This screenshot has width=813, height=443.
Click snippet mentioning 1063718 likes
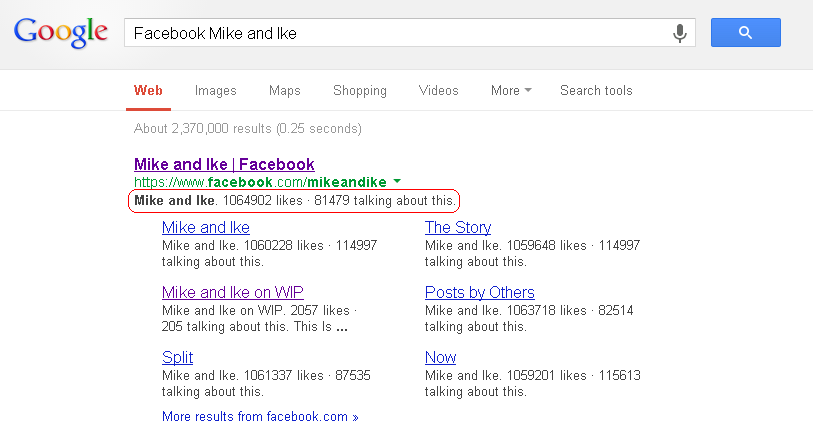coord(529,319)
